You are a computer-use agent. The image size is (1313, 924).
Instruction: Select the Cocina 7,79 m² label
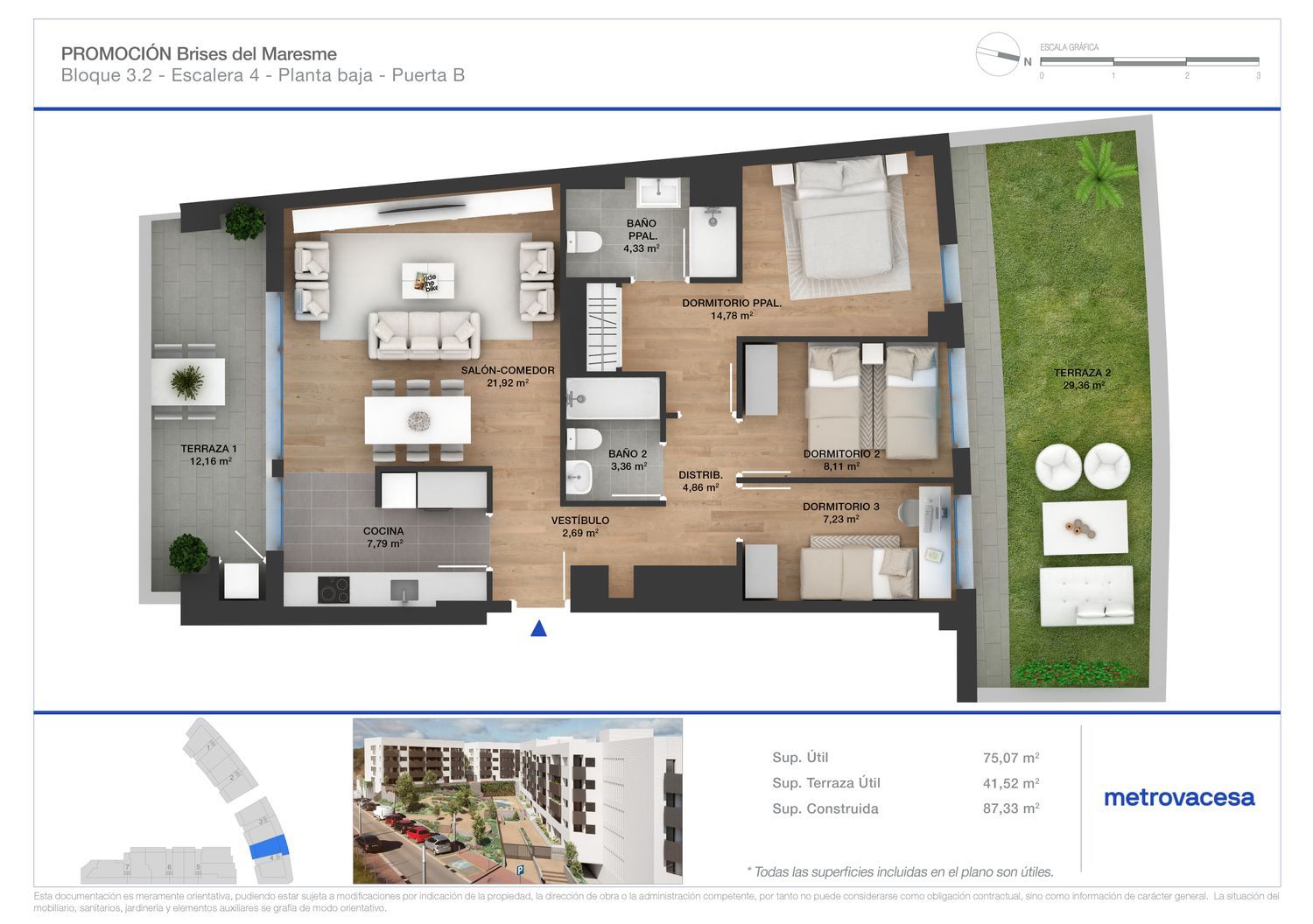coord(383,537)
